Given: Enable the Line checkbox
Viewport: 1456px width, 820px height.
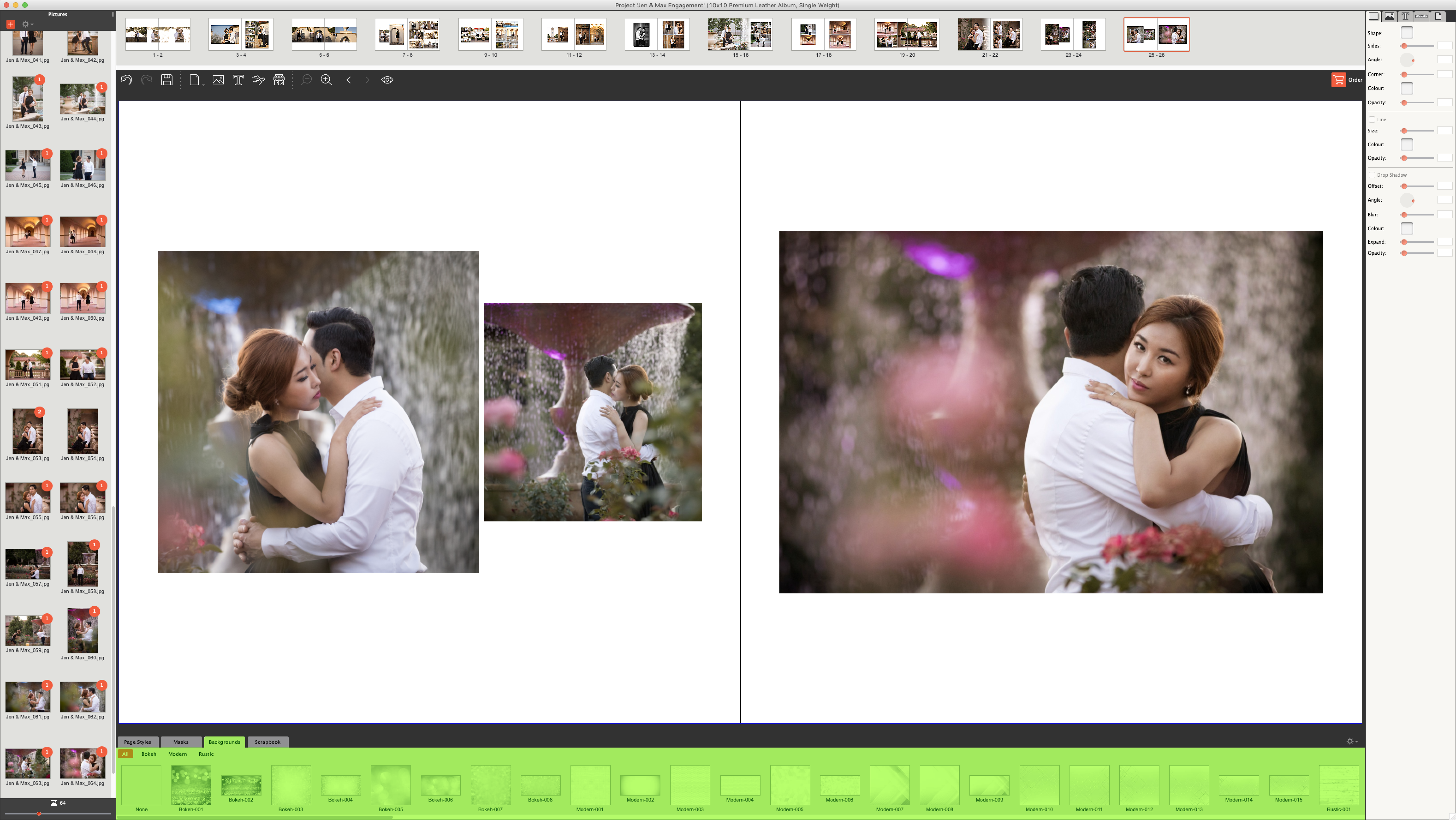Looking at the screenshot, I should click(1372, 119).
